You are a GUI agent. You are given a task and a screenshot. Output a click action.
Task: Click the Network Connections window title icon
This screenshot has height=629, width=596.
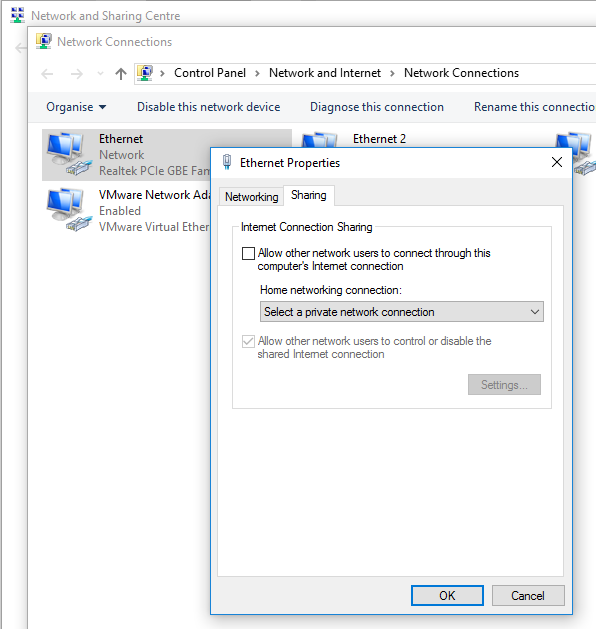(44, 41)
